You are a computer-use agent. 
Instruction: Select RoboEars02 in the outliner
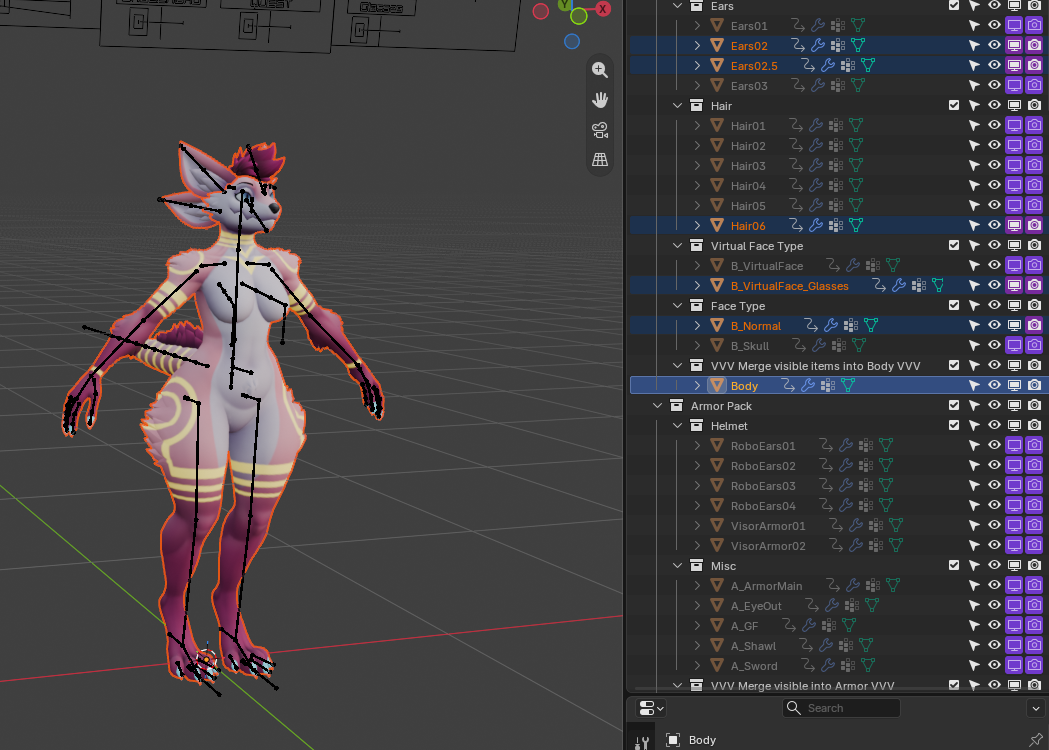pyautogui.click(x=763, y=466)
